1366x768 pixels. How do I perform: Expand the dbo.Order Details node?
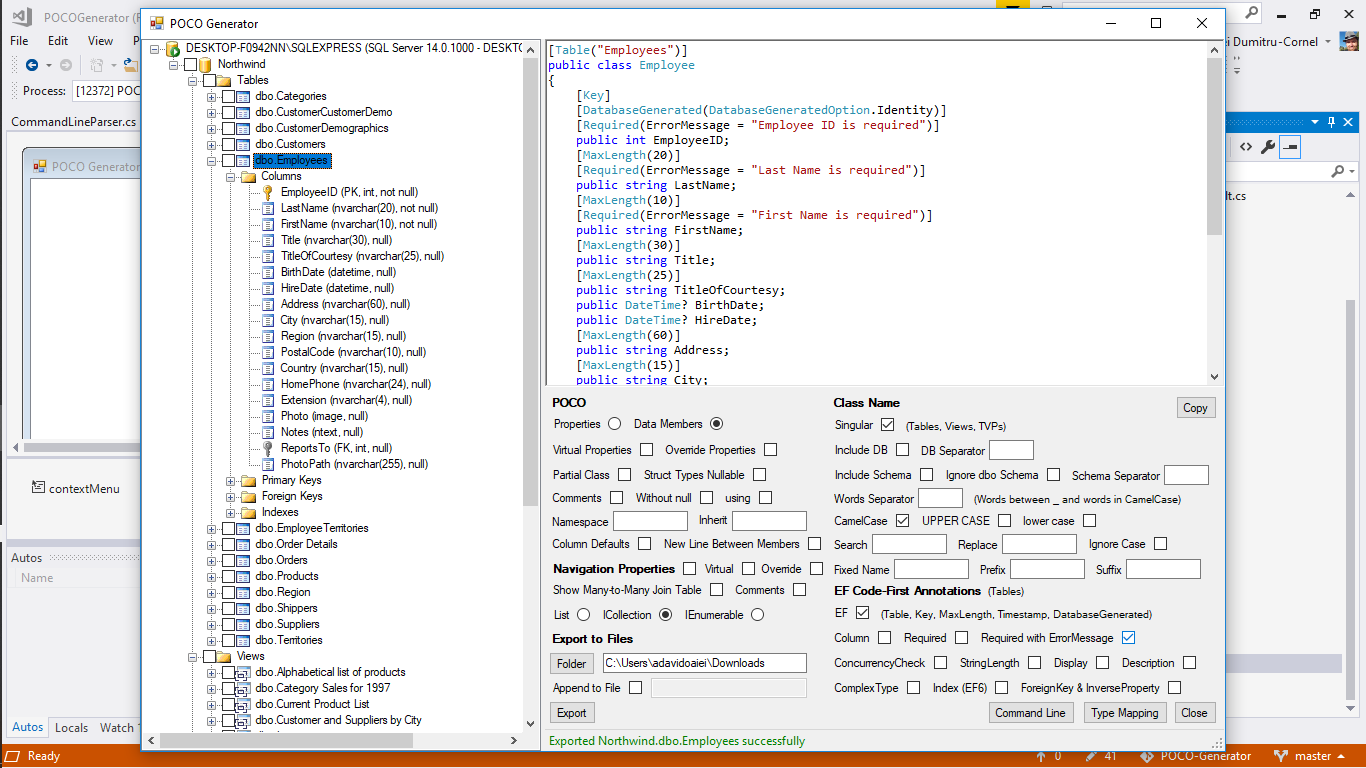point(211,544)
